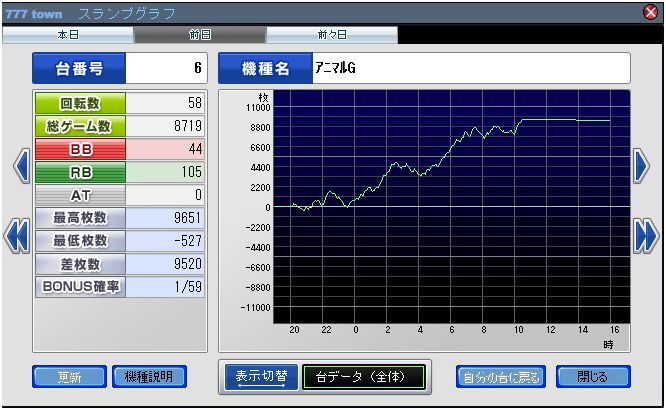Click the machine name アニマルG
The height and width of the screenshot is (410, 666).
pyautogui.click(x=335, y=68)
